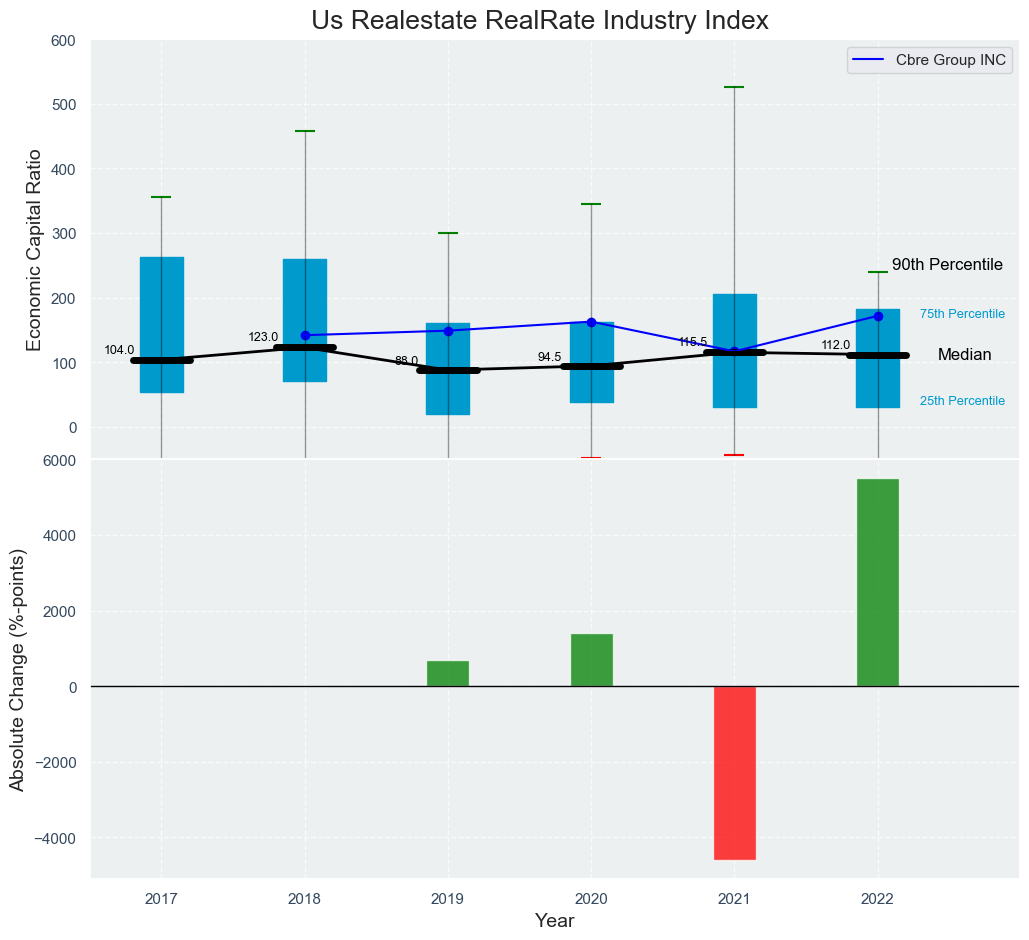
Task: Click the 90th Percentile annotation
Action: click(947, 265)
